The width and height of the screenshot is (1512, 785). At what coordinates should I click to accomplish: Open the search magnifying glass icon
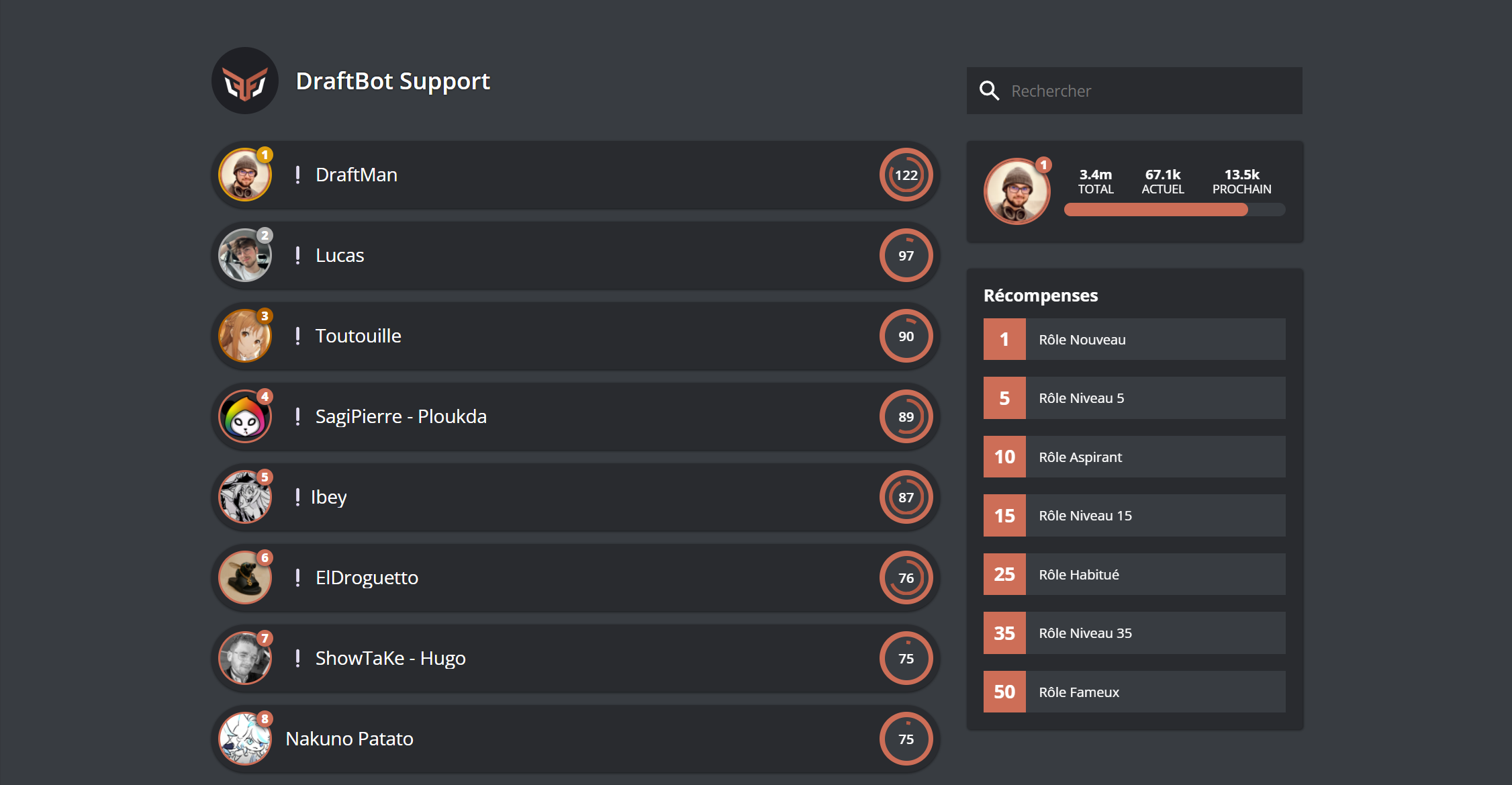click(990, 90)
